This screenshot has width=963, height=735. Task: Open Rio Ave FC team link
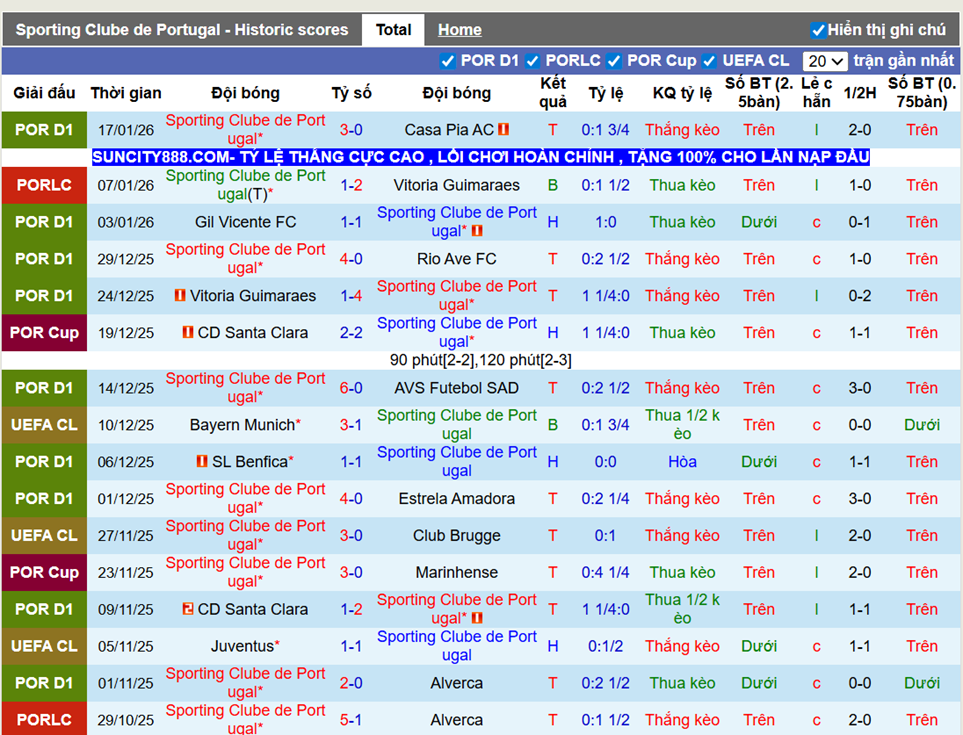(x=456, y=259)
